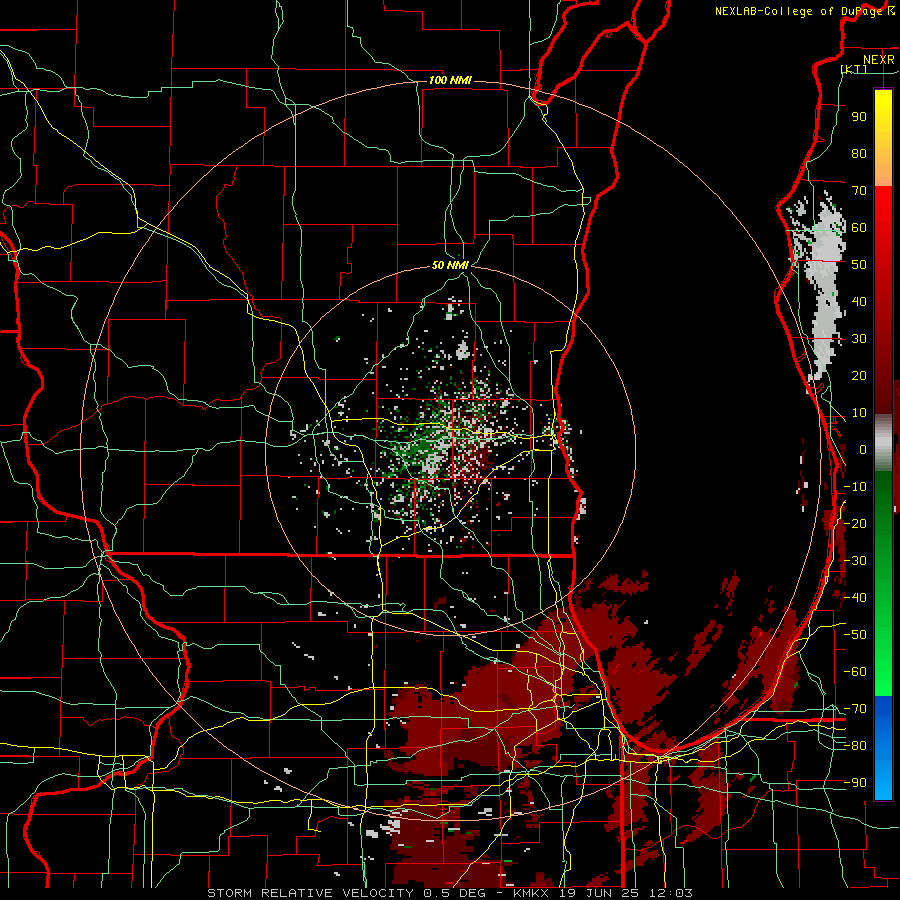Click the positive 70 scale value
Image resolution: width=900 pixels, height=900 pixels.
859,191
